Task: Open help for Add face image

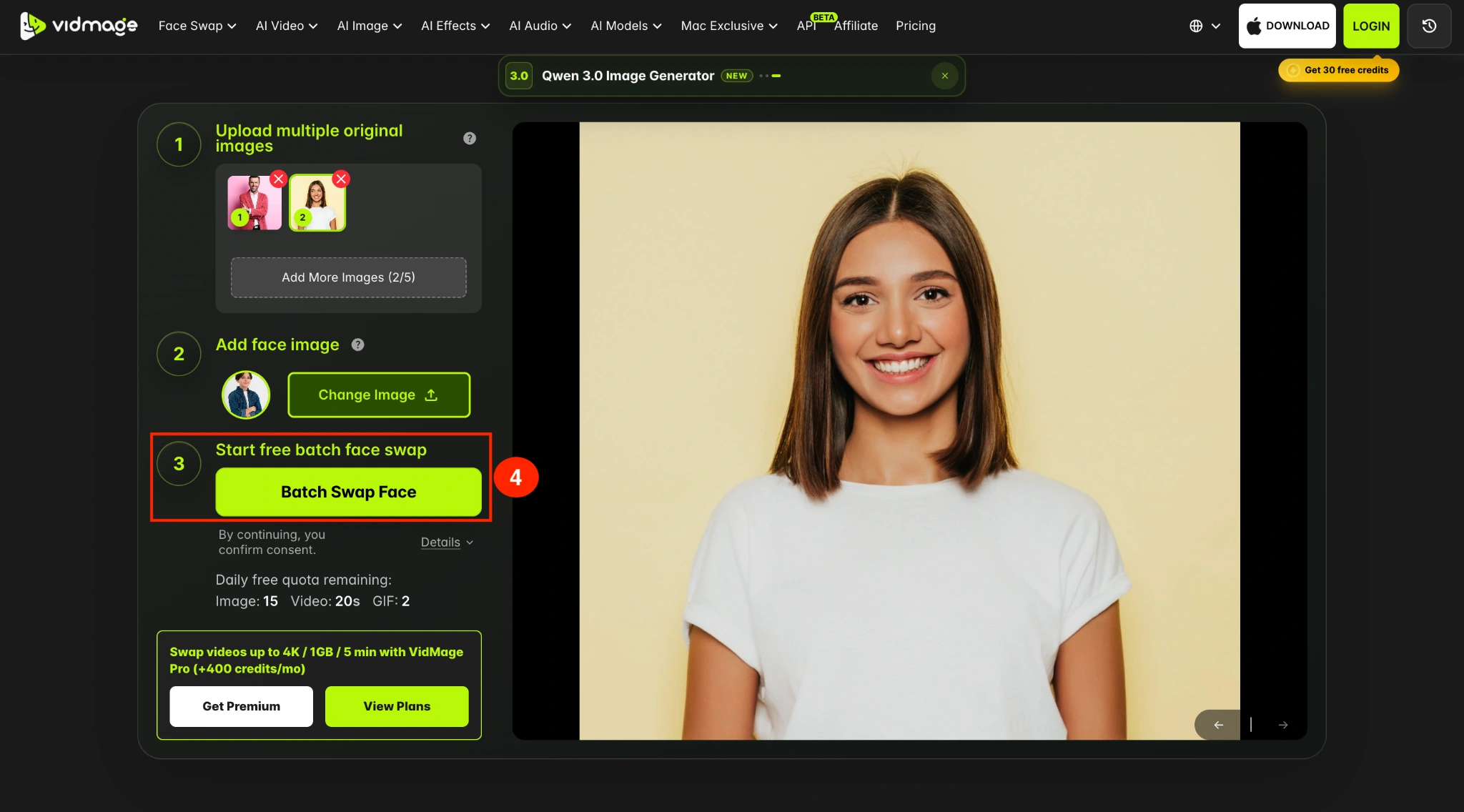Action: tap(358, 345)
